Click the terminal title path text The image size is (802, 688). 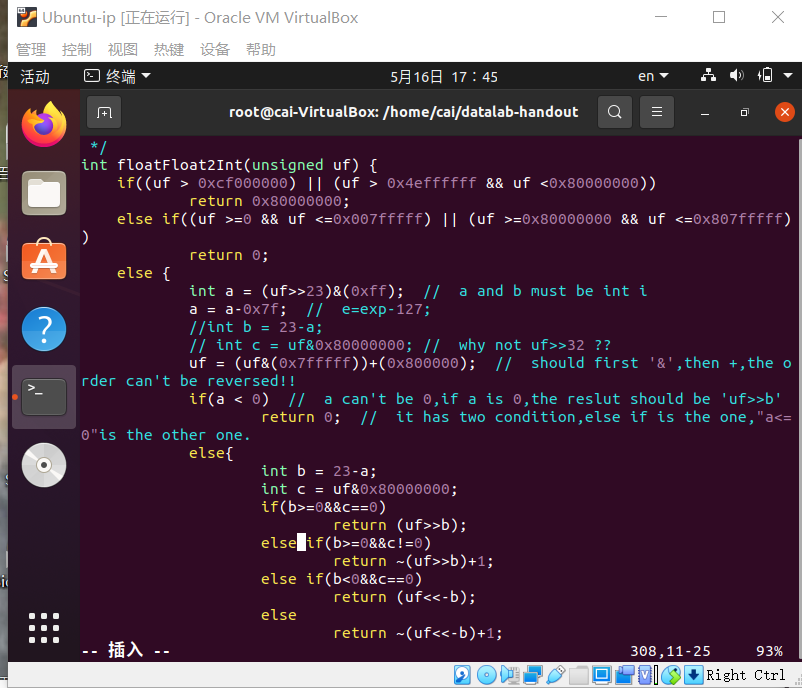[x=404, y=112]
